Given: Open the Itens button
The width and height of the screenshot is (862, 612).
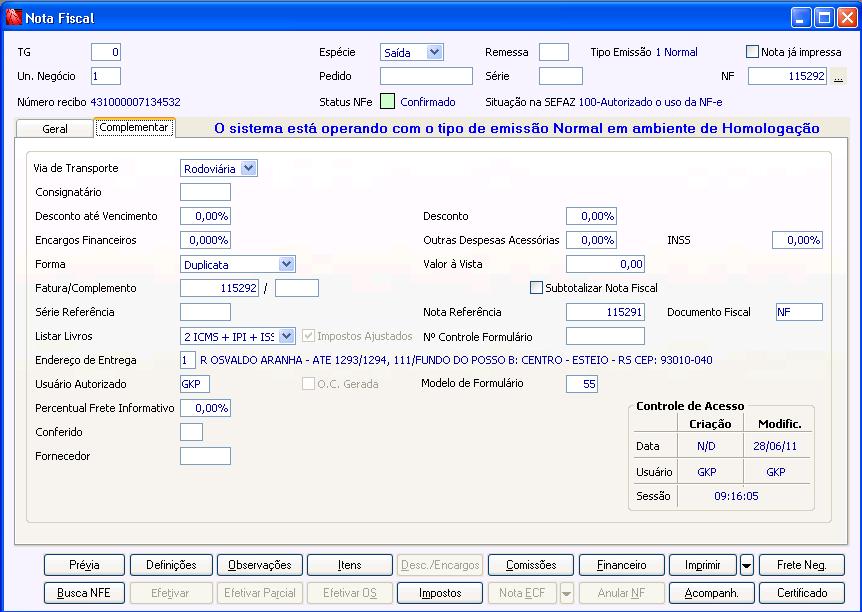Looking at the screenshot, I should (350, 565).
